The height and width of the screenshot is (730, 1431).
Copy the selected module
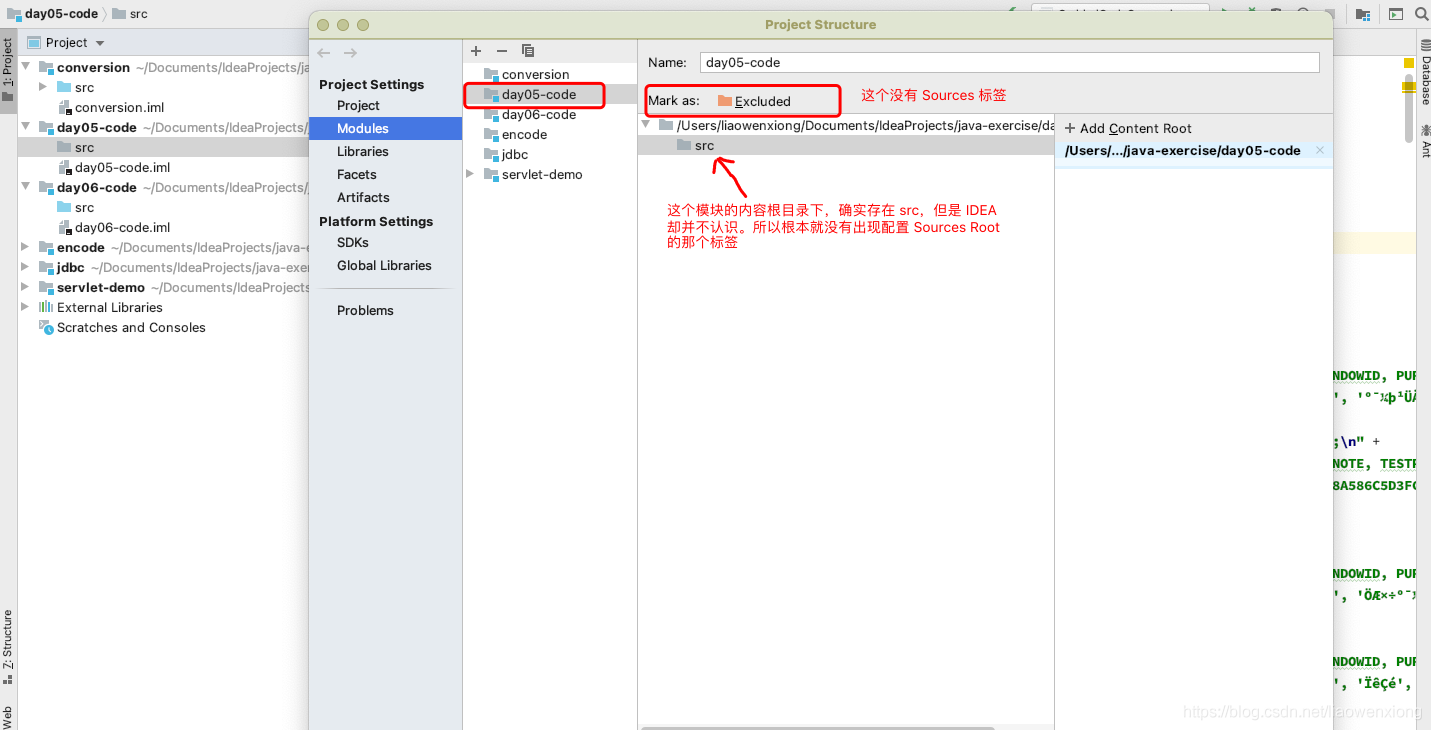[x=528, y=51]
